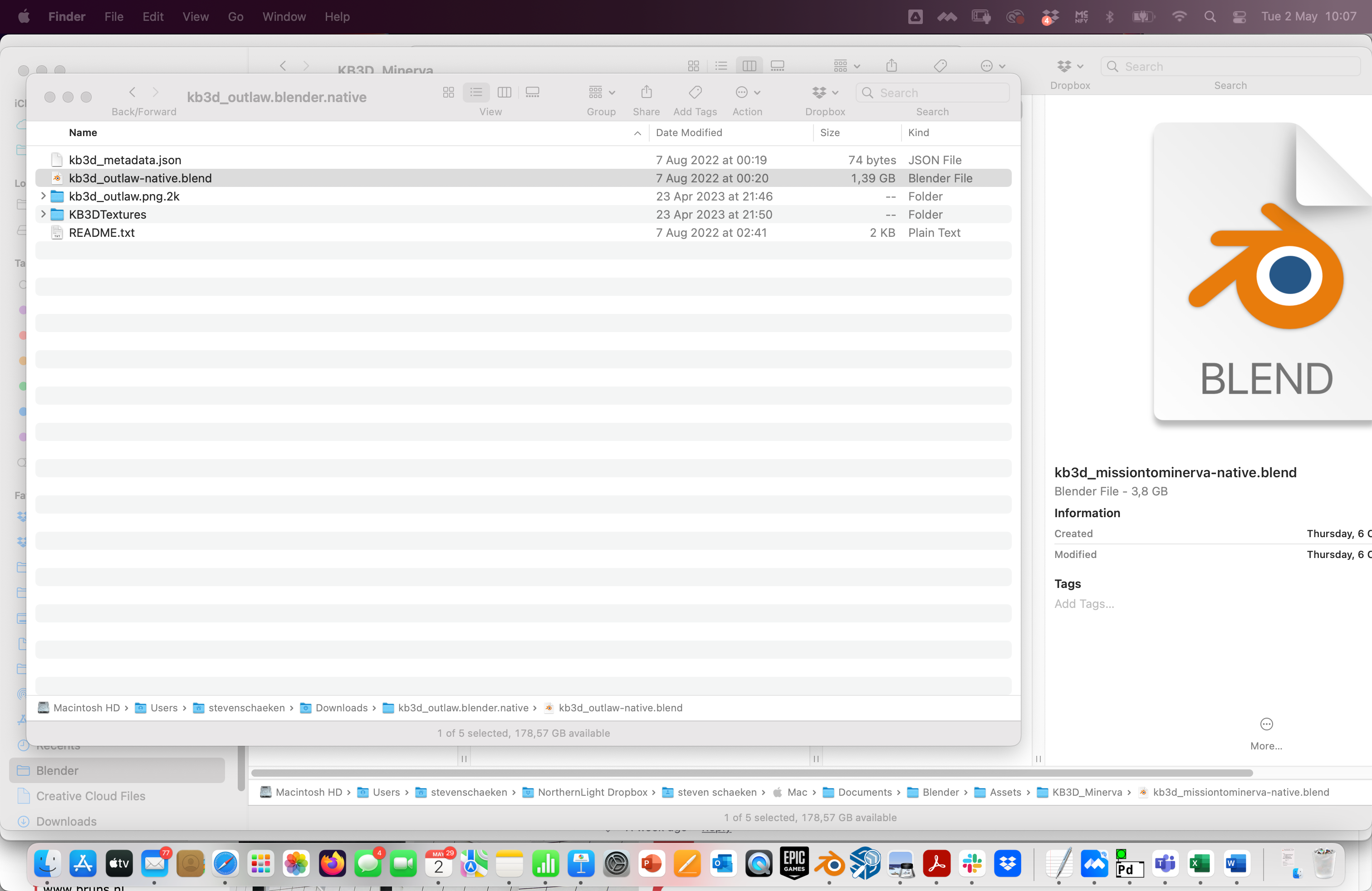Open Control Centre from menu bar

[x=1239, y=17]
